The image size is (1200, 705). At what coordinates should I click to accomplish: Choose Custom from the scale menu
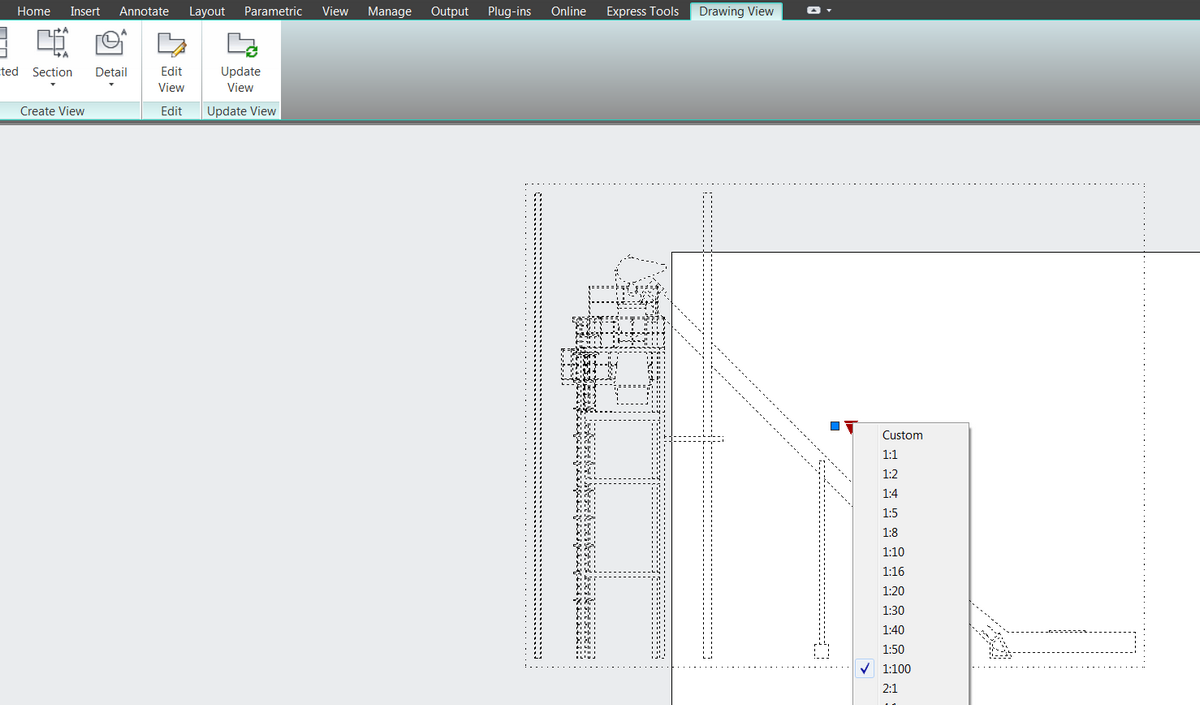(902, 435)
